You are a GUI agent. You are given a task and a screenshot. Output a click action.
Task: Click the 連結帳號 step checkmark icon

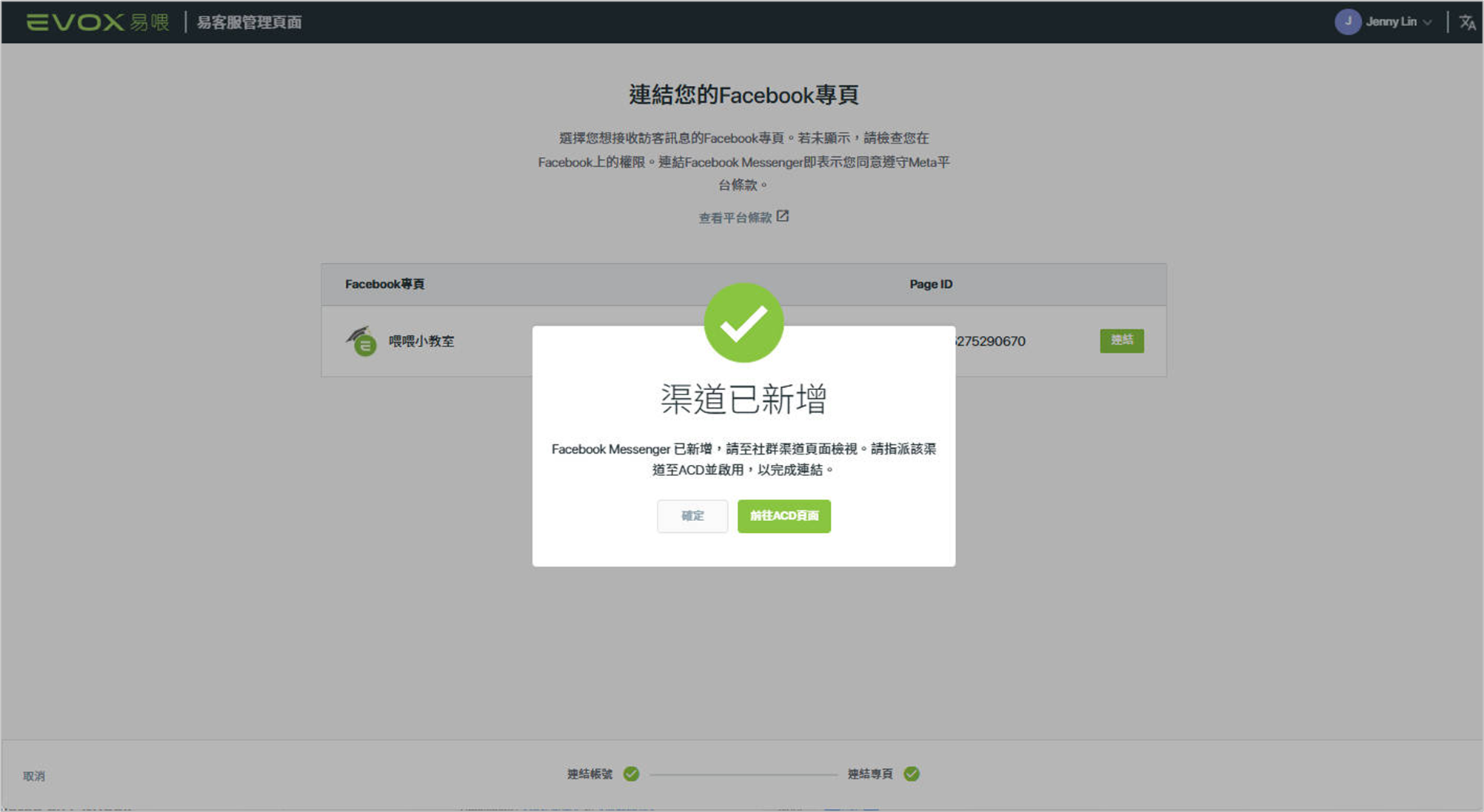[631, 774]
